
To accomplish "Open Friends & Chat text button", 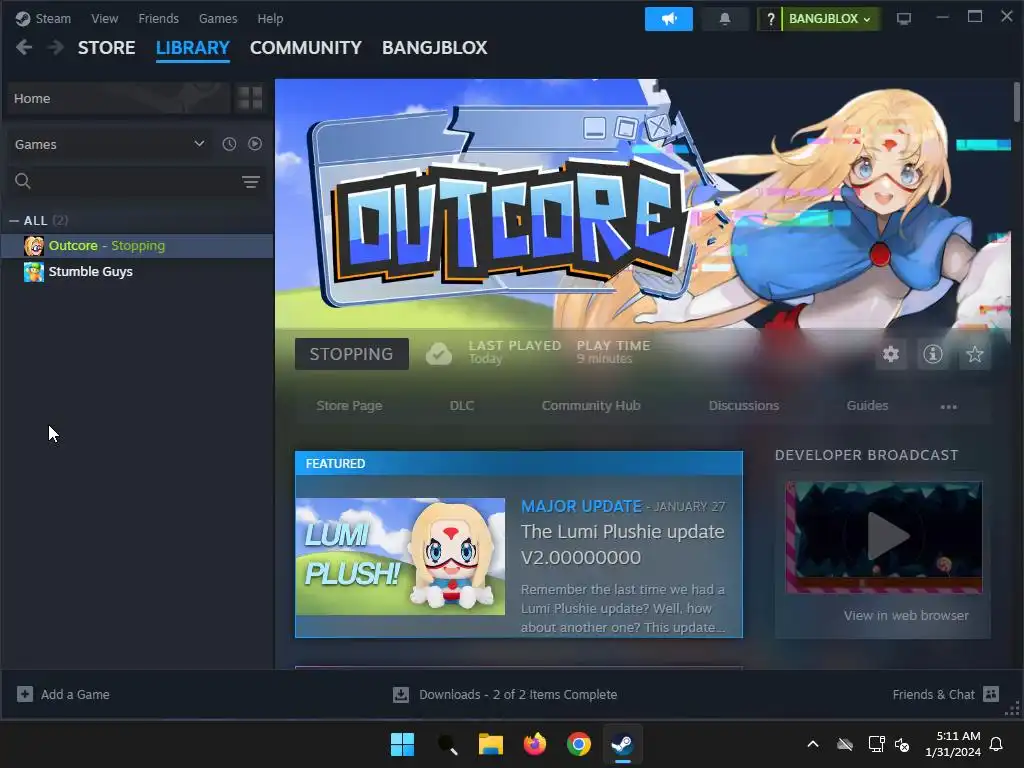I will [933, 694].
